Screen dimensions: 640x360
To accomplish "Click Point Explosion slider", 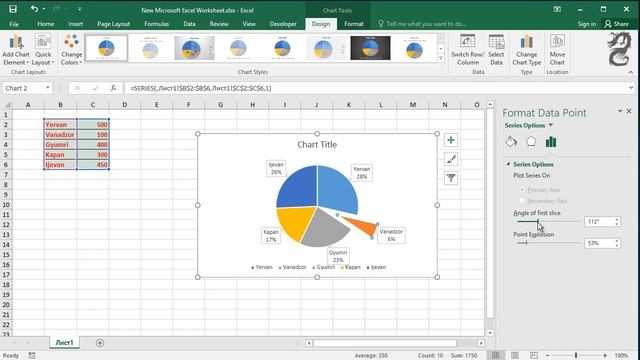I will pos(549,243).
